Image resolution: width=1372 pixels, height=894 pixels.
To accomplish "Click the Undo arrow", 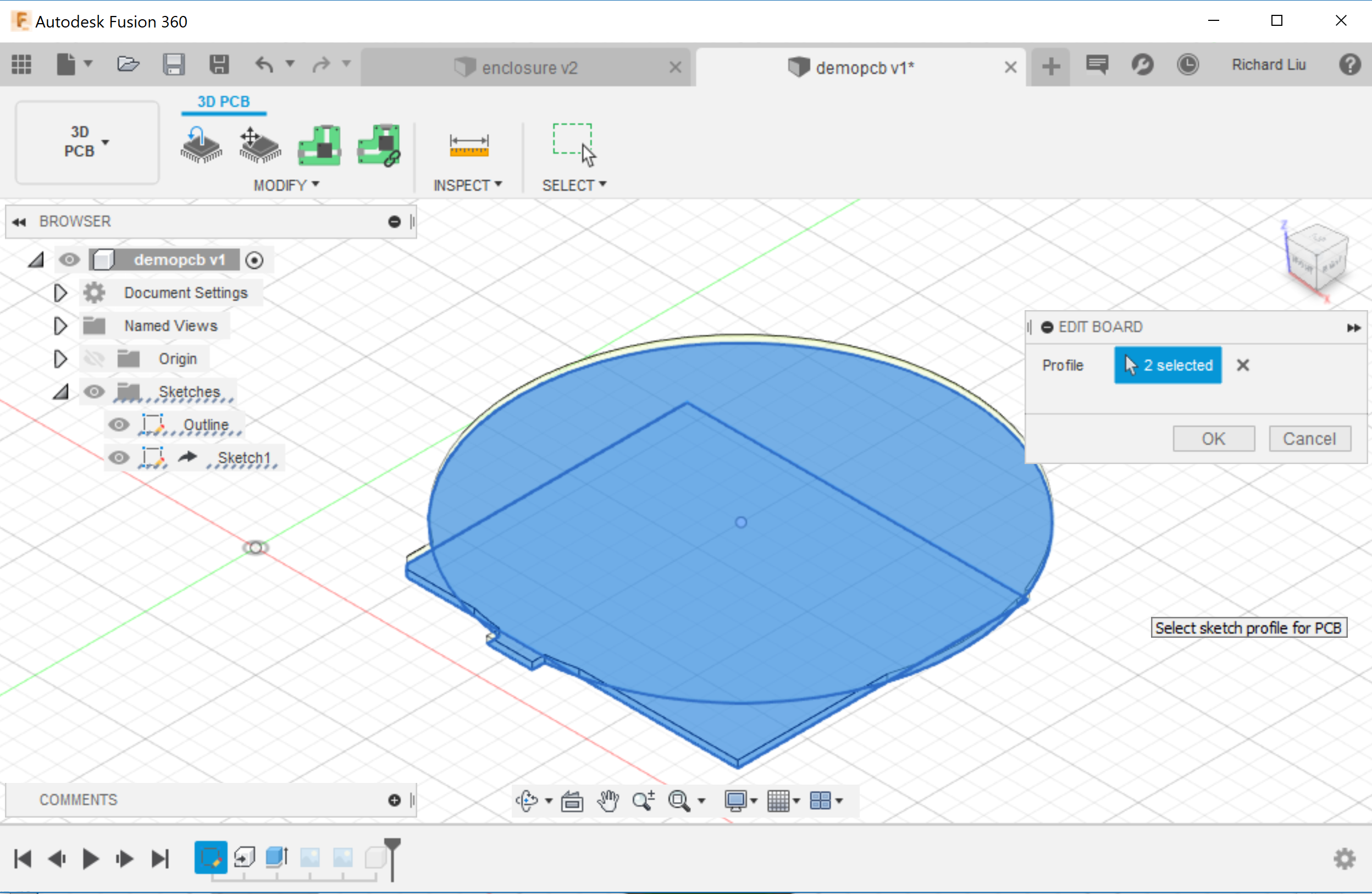I will pos(264,64).
